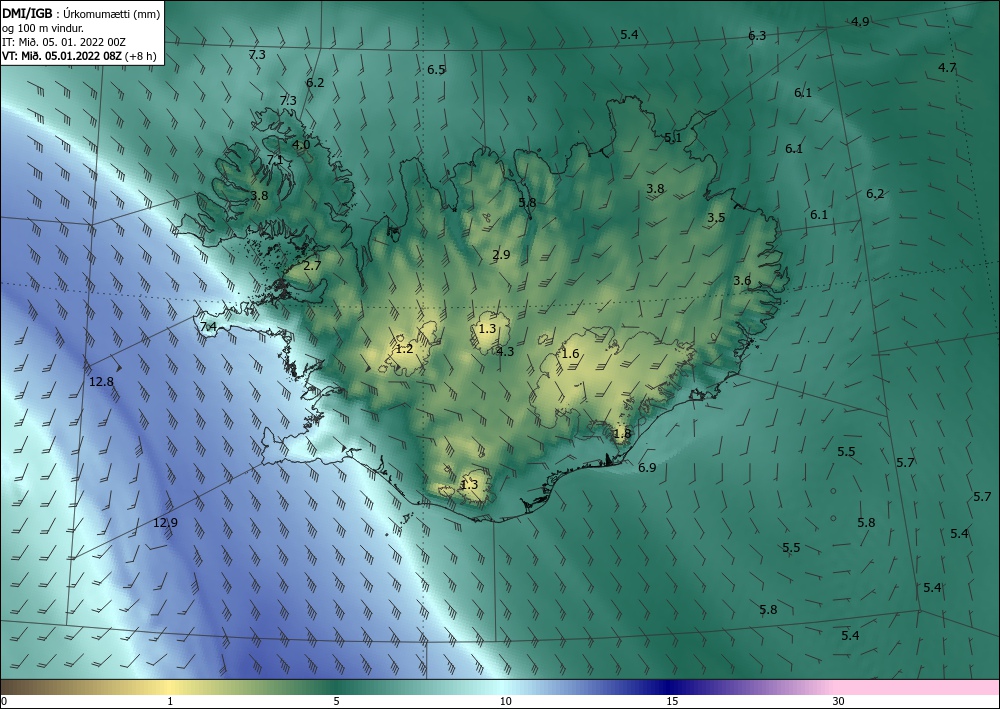Click the 2.9 value in north-central Iceland
The height and width of the screenshot is (709, 1000).
[501, 254]
